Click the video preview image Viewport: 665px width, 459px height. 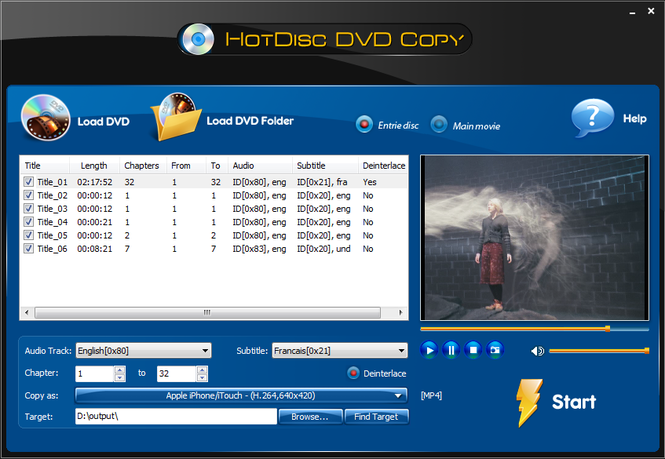(x=534, y=238)
